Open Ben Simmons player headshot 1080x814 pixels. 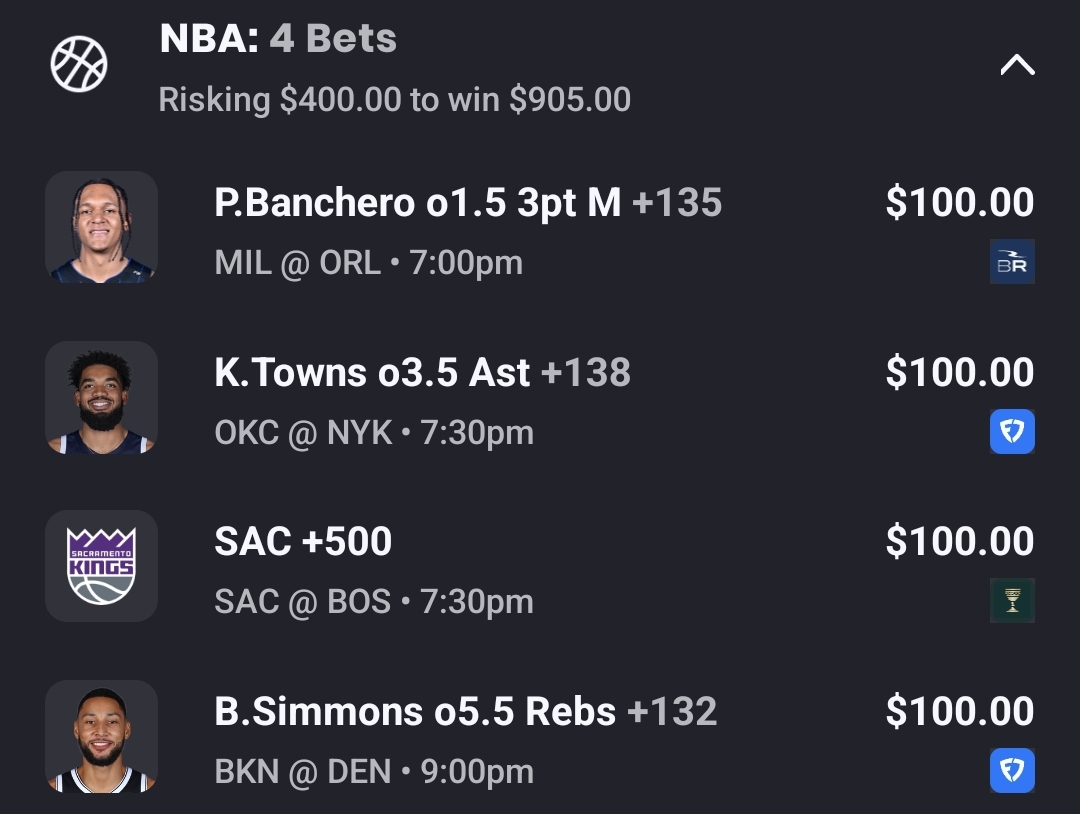101,737
